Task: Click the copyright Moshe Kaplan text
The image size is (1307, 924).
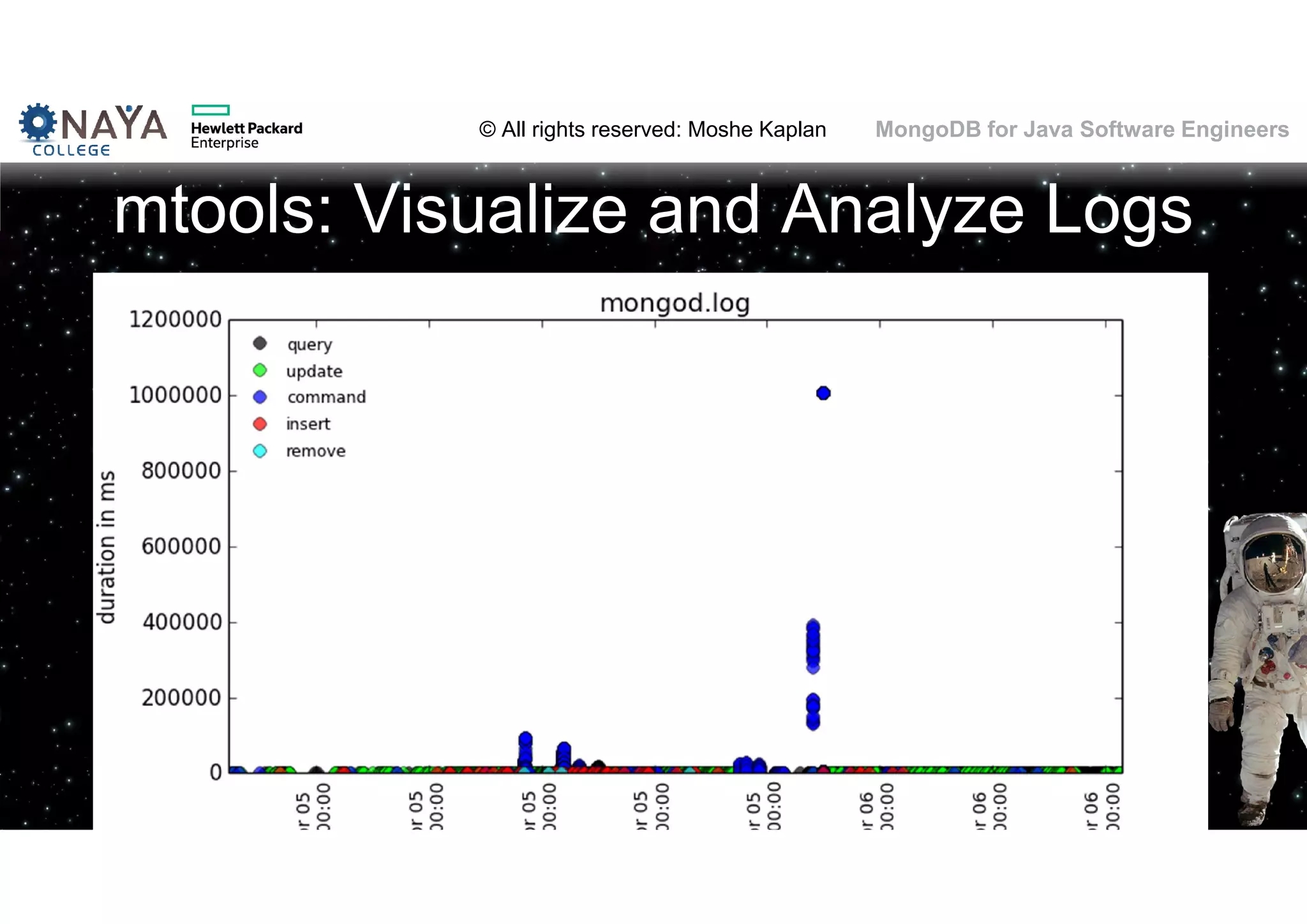Action: [x=652, y=130]
